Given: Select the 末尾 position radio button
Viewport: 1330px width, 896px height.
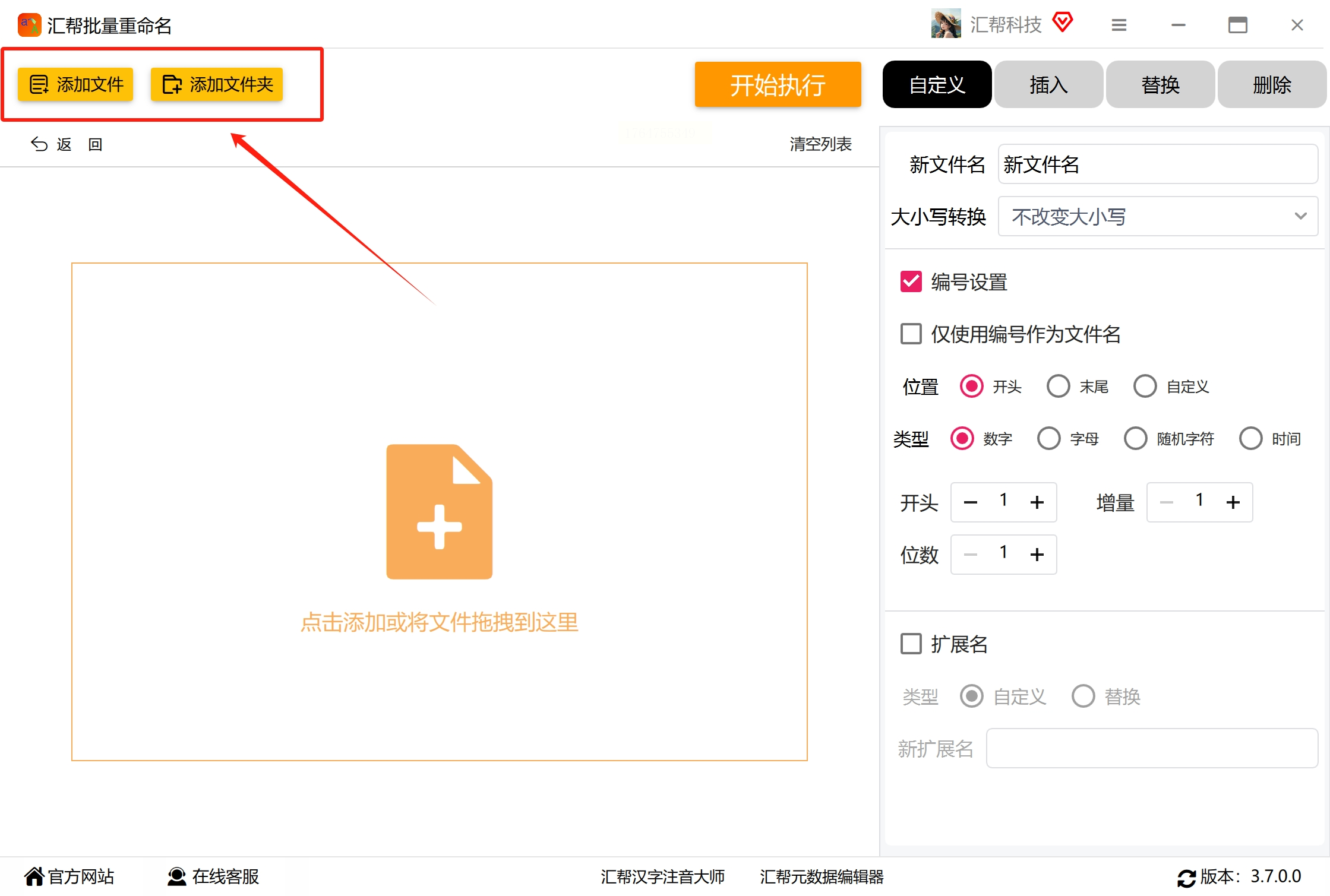Looking at the screenshot, I should click(1058, 387).
